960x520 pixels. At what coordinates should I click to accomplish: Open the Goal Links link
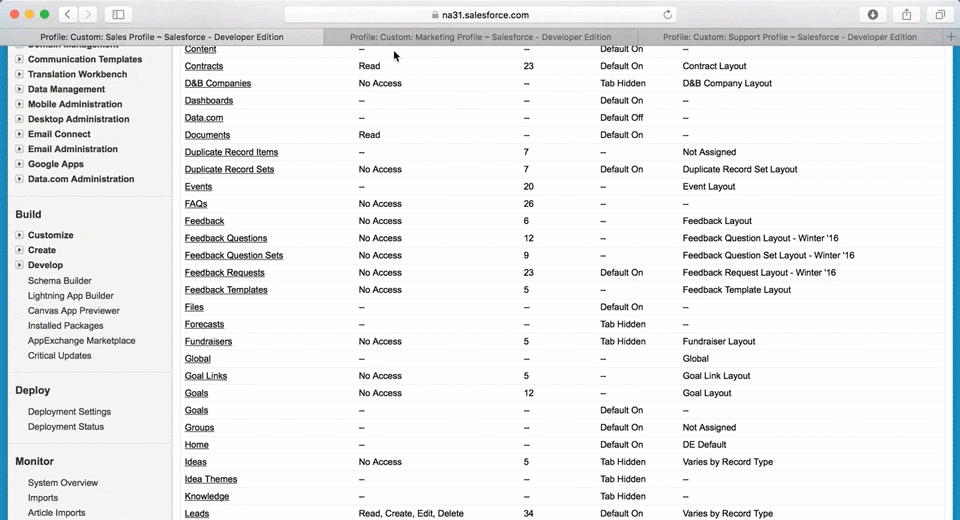pyautogui.click(x=206, y=376)
